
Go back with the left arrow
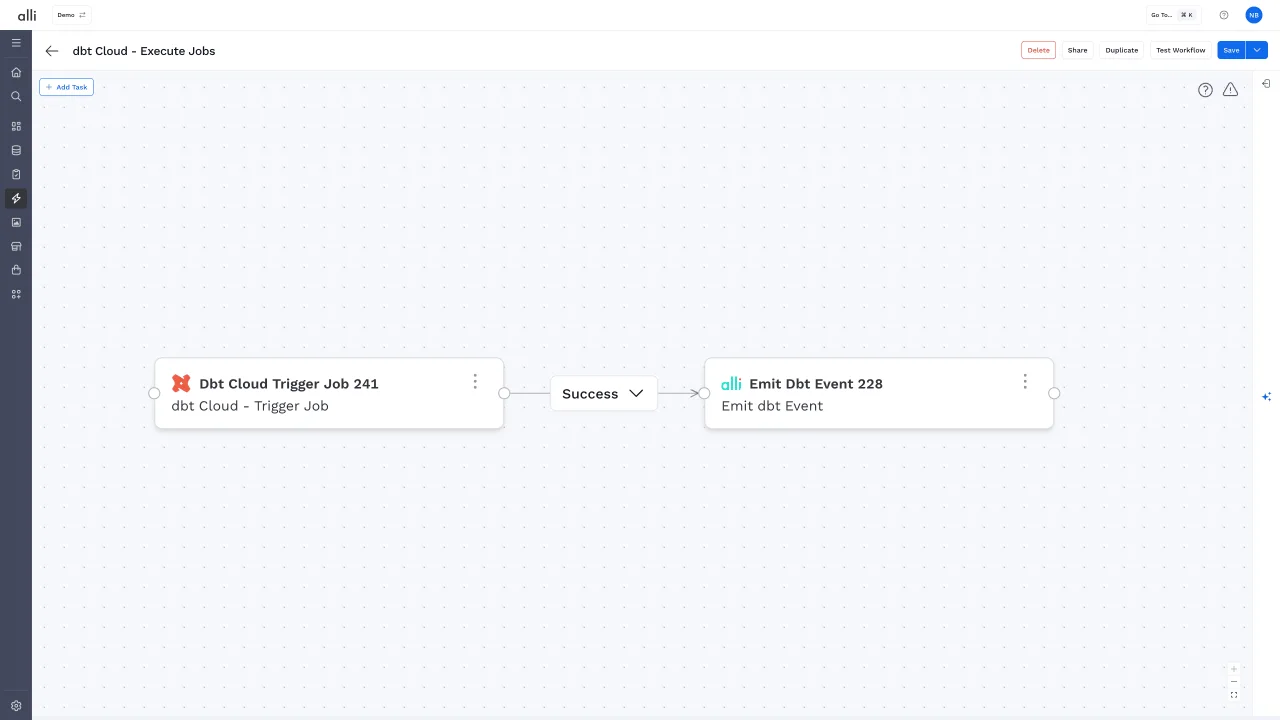click(52, 51)
